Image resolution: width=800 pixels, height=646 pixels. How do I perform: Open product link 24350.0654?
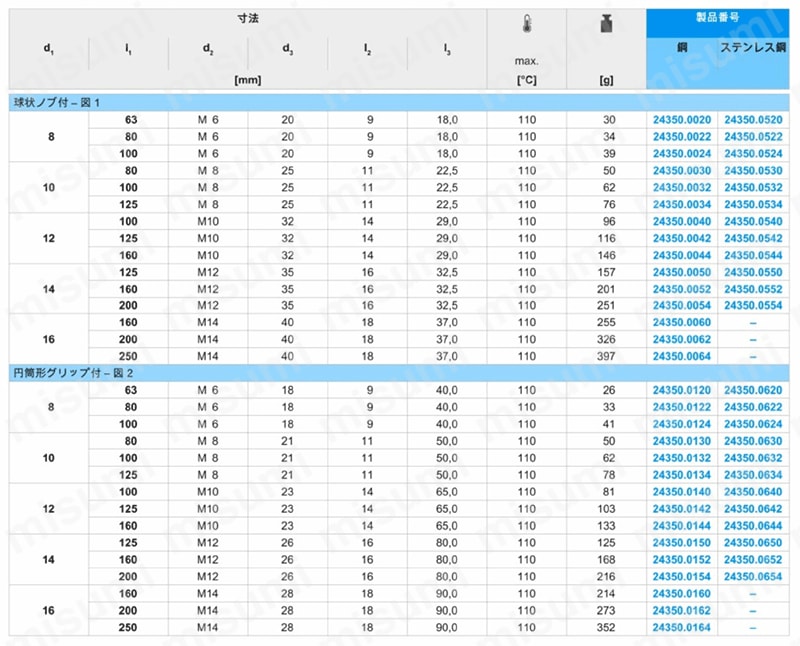click(x=753, y=577)
